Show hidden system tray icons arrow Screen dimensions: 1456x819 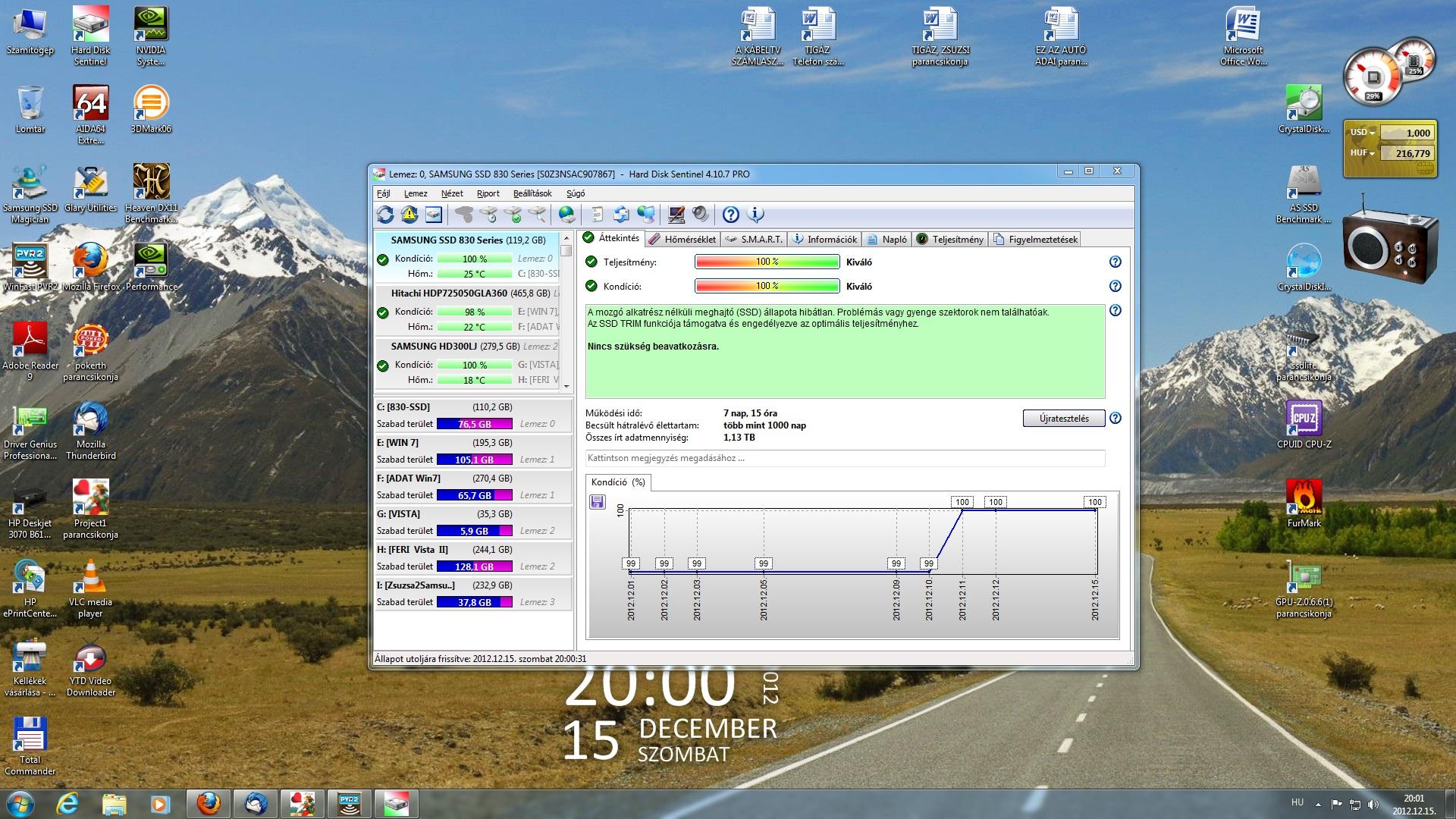[x=1318, y=804]
